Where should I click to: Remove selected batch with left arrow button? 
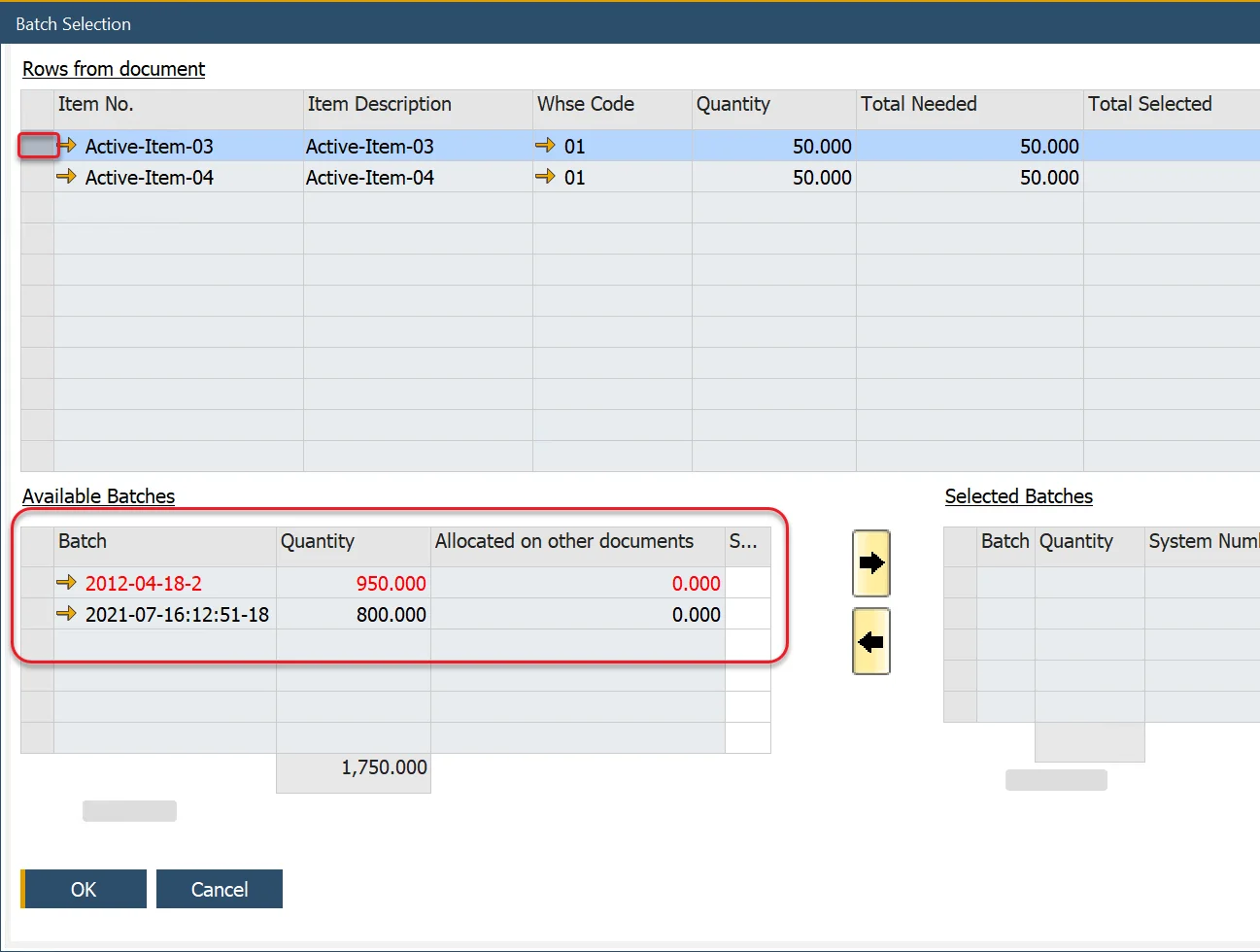[870, 641]
